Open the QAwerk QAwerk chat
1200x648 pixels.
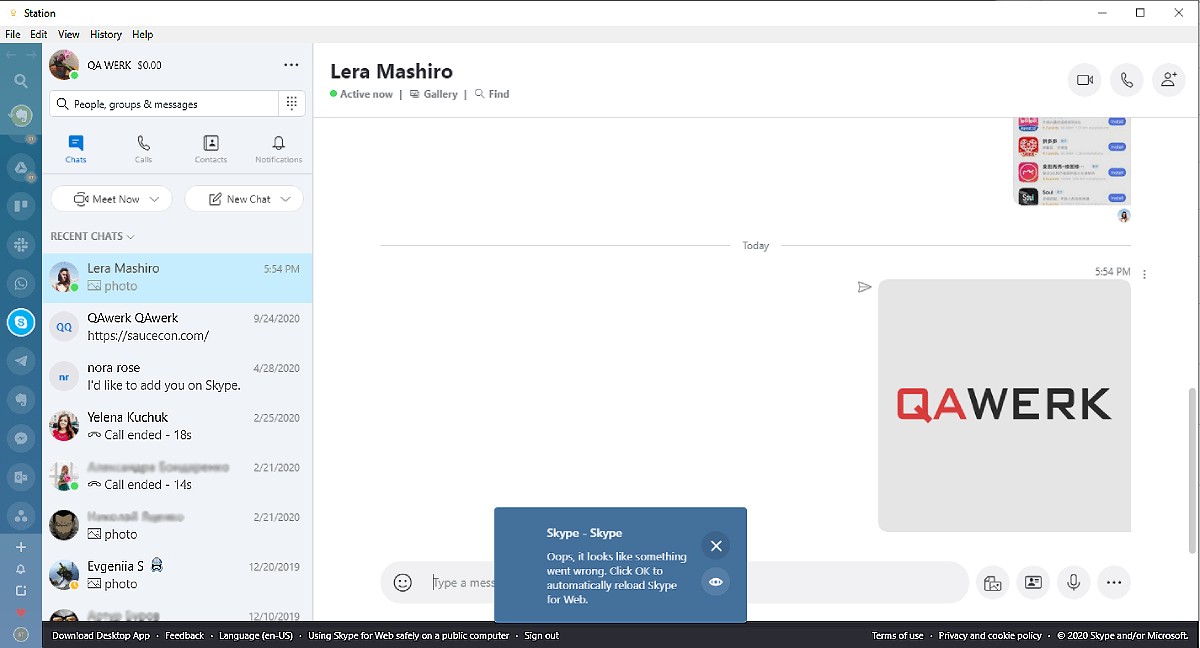pos(177,327)
